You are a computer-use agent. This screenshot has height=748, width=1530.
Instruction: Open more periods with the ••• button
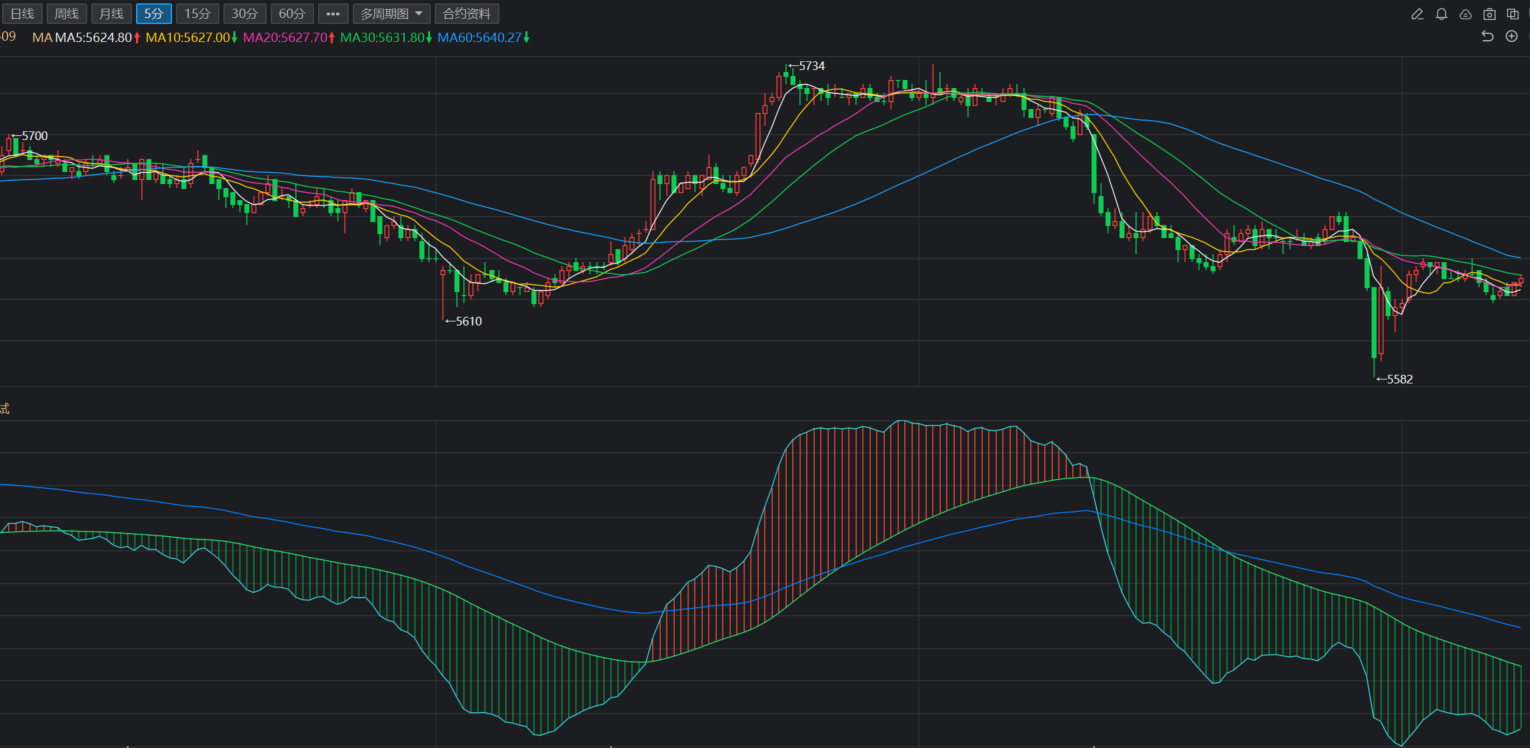333,14
